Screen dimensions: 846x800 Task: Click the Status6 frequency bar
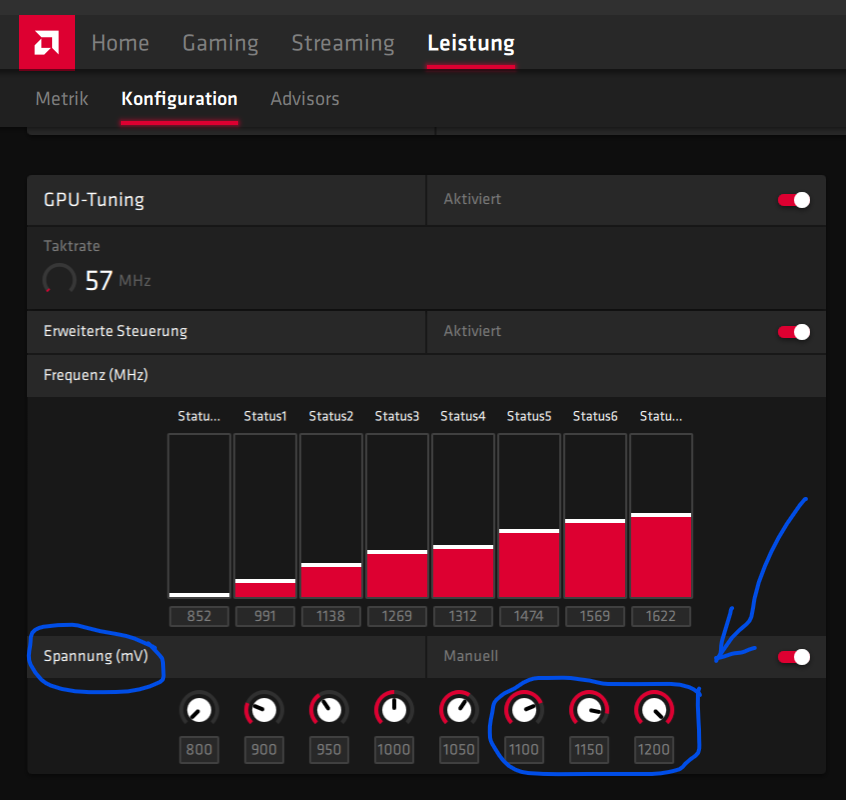[x=595, y=516]
